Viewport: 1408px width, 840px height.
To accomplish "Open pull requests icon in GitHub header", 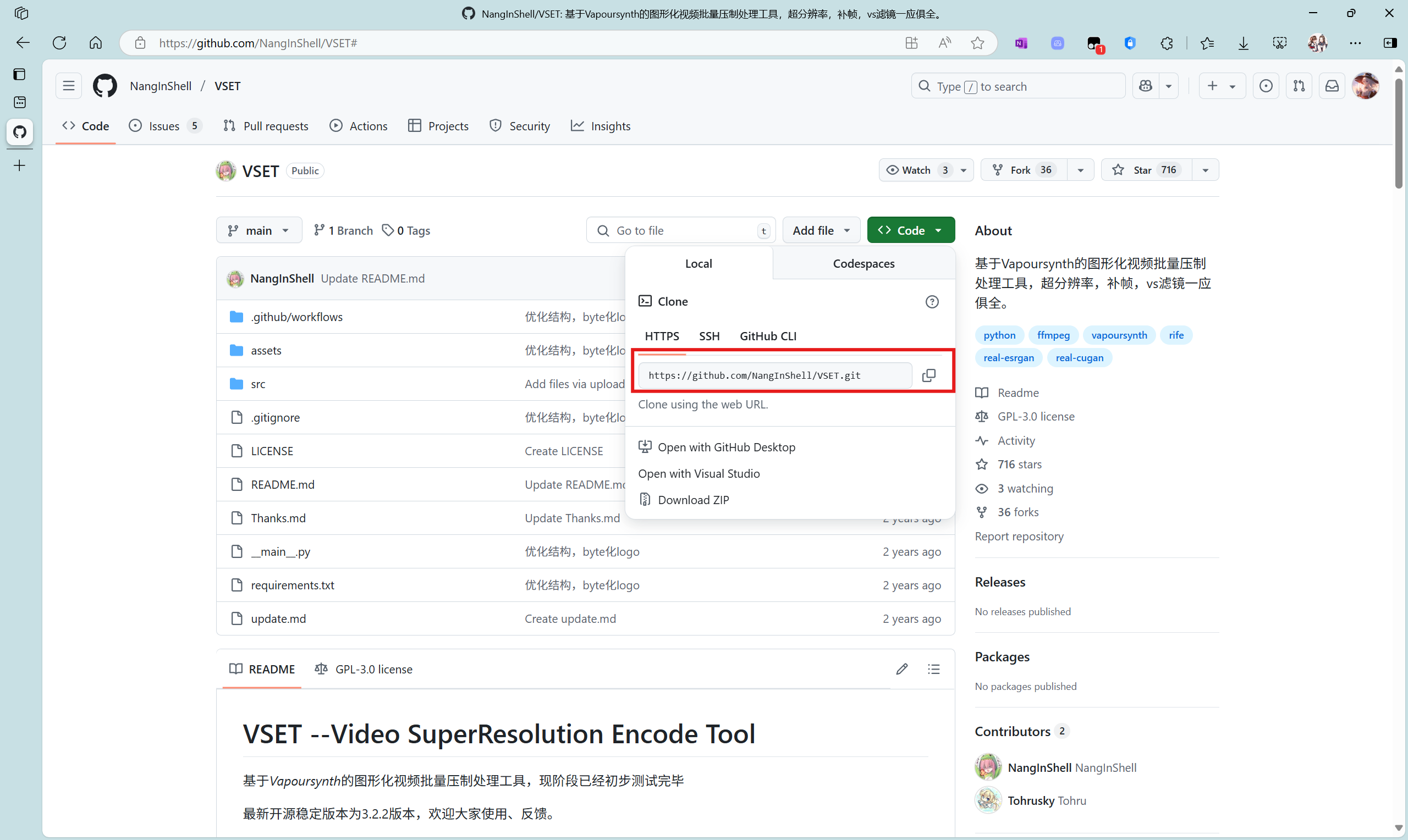I will pyautogui.click(x=1299, y=86).
